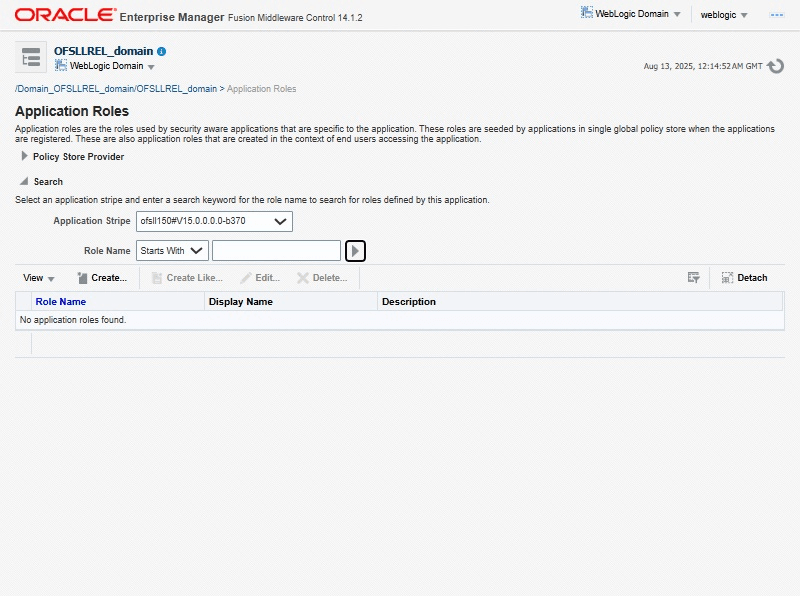Image resolution: width=800 pixels, height=596 pixels.
Task: Click the Delete... toolbar button
Action: (322, 278)
